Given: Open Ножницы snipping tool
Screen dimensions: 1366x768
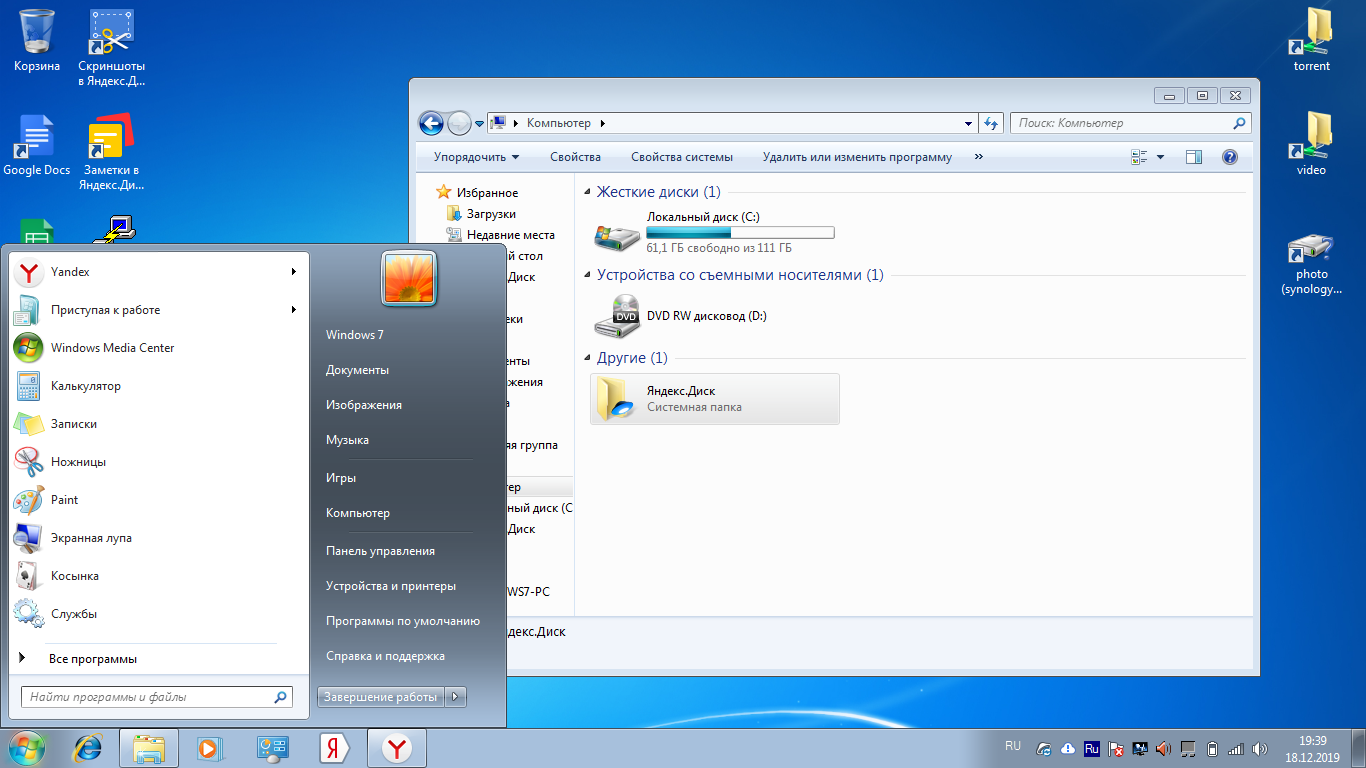Looking at the screenshot, I should 78,462.
